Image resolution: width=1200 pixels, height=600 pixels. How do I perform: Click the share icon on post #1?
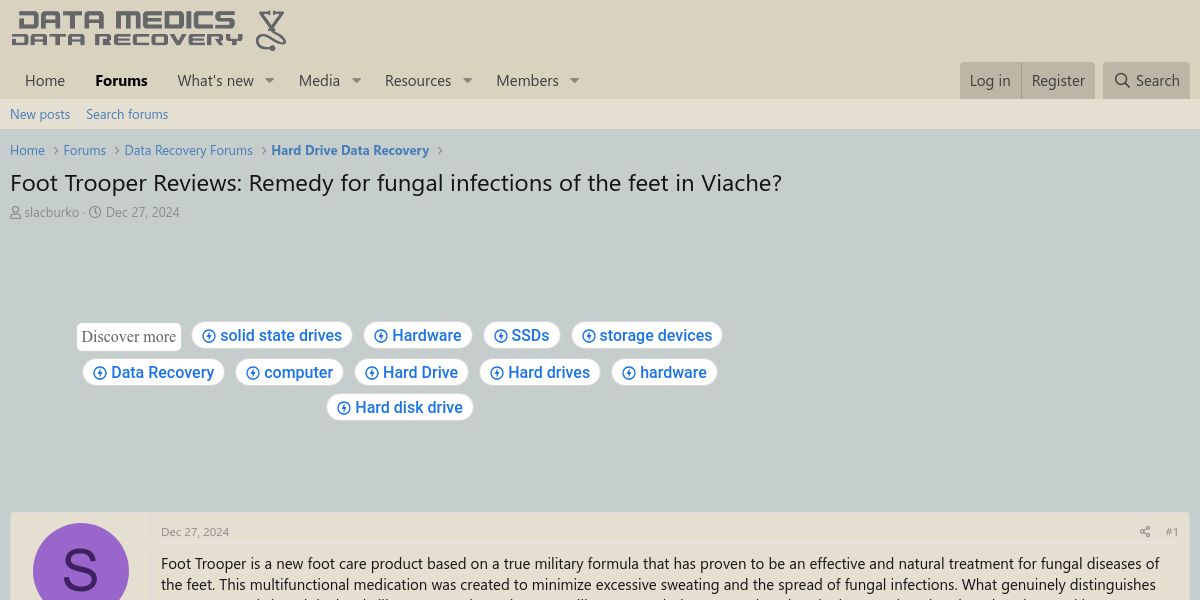1145,532
